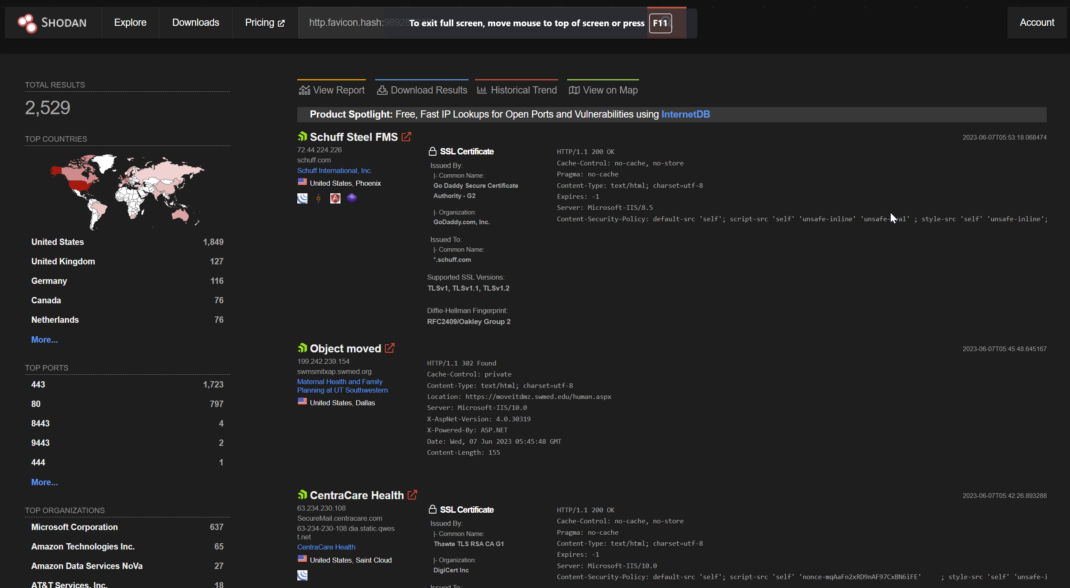Click the View on Map icon
The image size is (1070, 588).
coord(574,90)
